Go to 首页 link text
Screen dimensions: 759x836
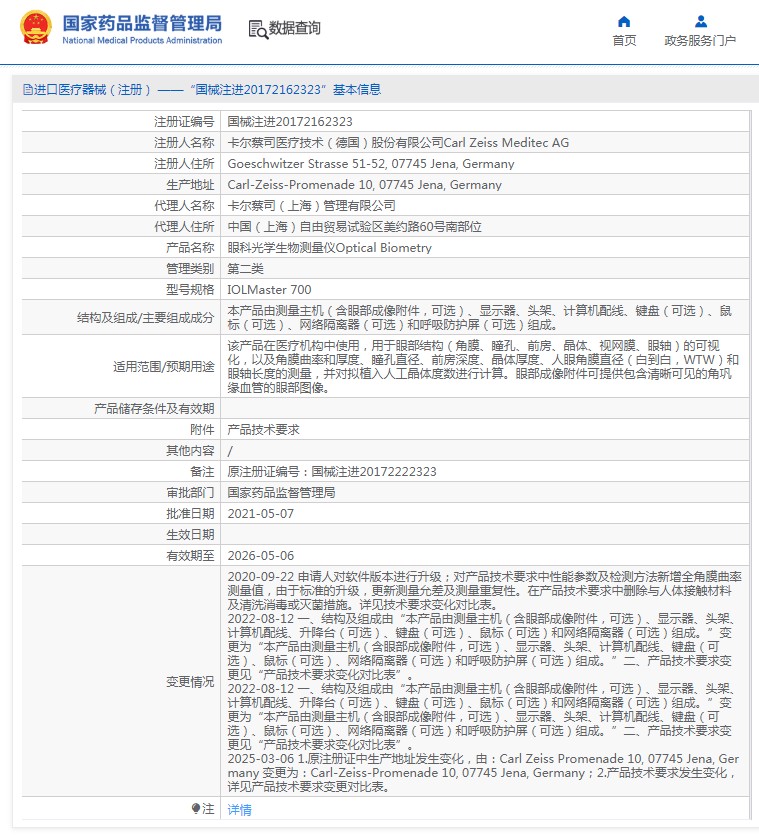click(624, 41)
